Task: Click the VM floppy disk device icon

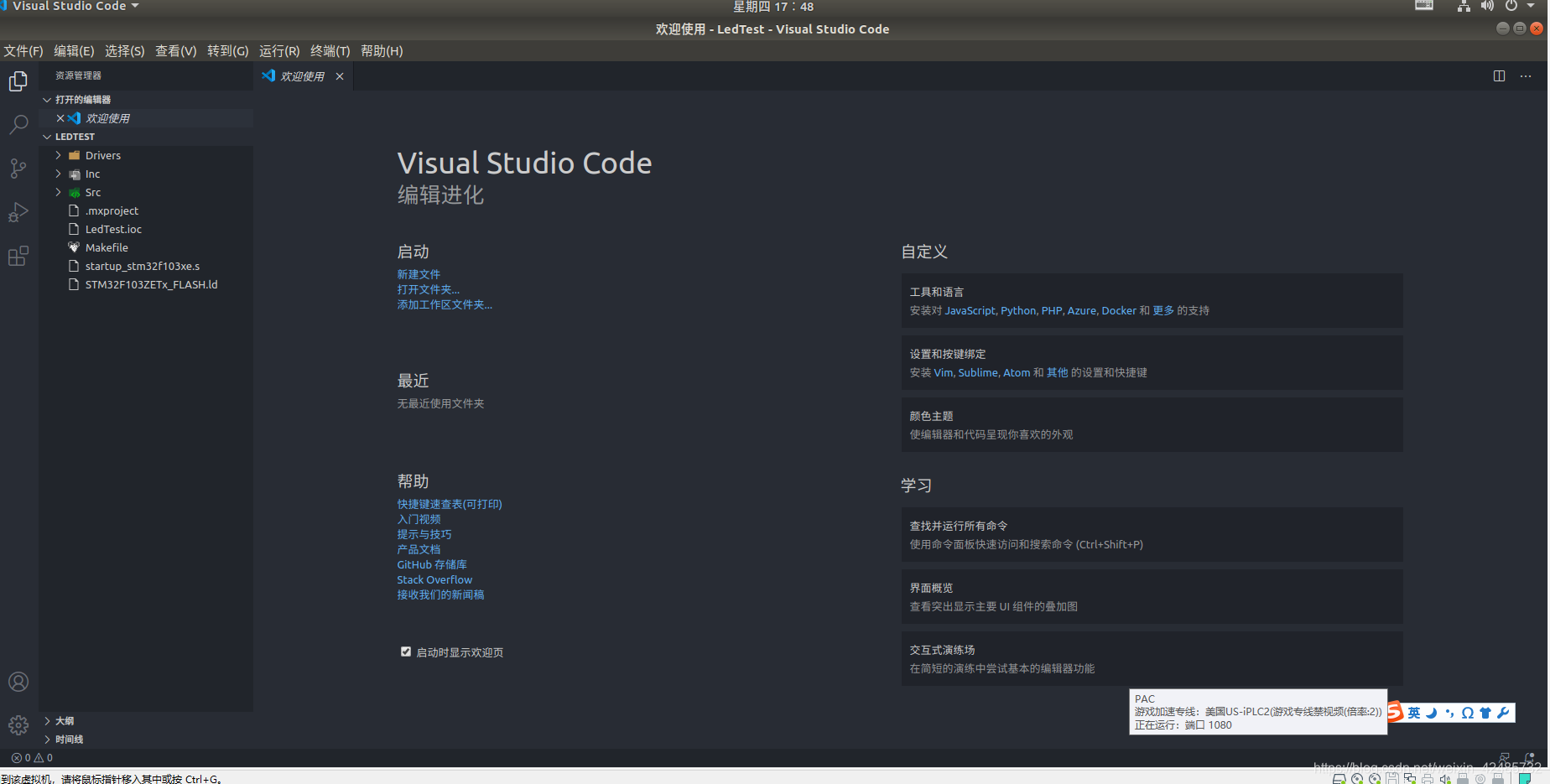Action: tap(1392, 778)
